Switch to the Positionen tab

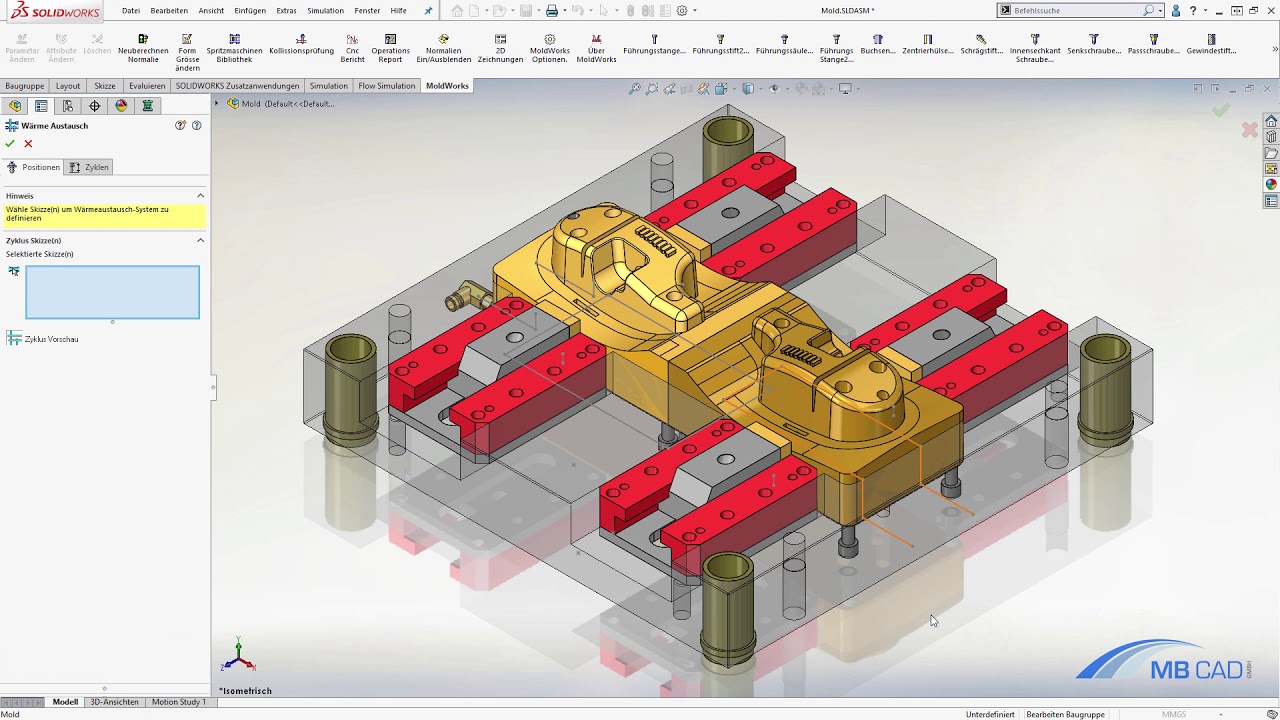[x=33, y=167]
